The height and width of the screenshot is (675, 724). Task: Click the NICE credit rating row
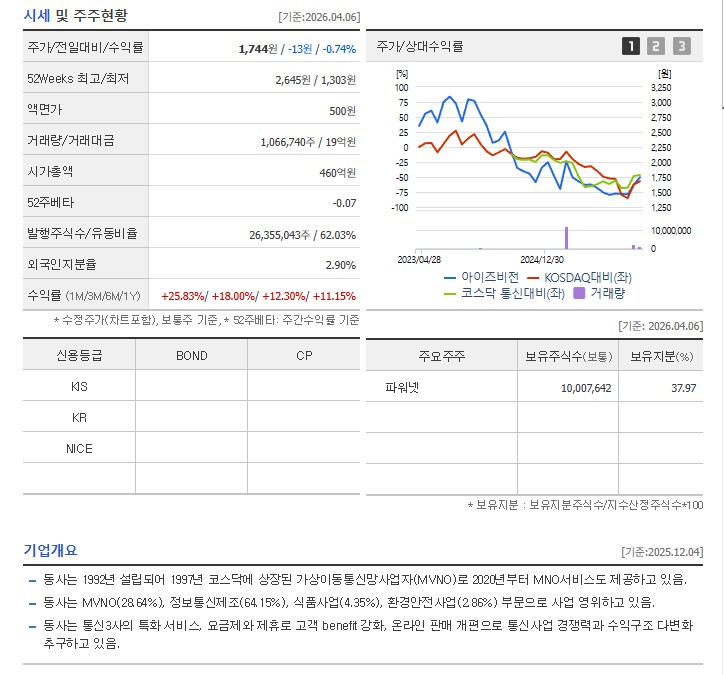tap(191, 448)
